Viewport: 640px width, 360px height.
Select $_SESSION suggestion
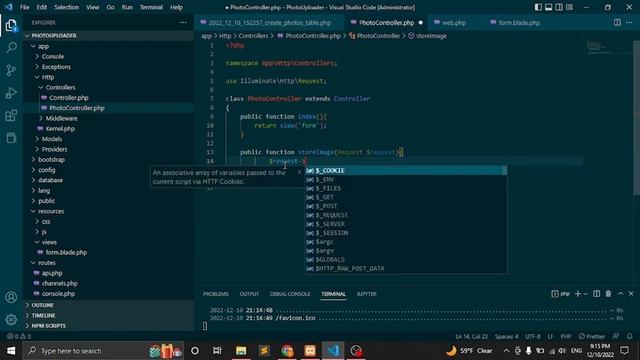coord(406,233)
